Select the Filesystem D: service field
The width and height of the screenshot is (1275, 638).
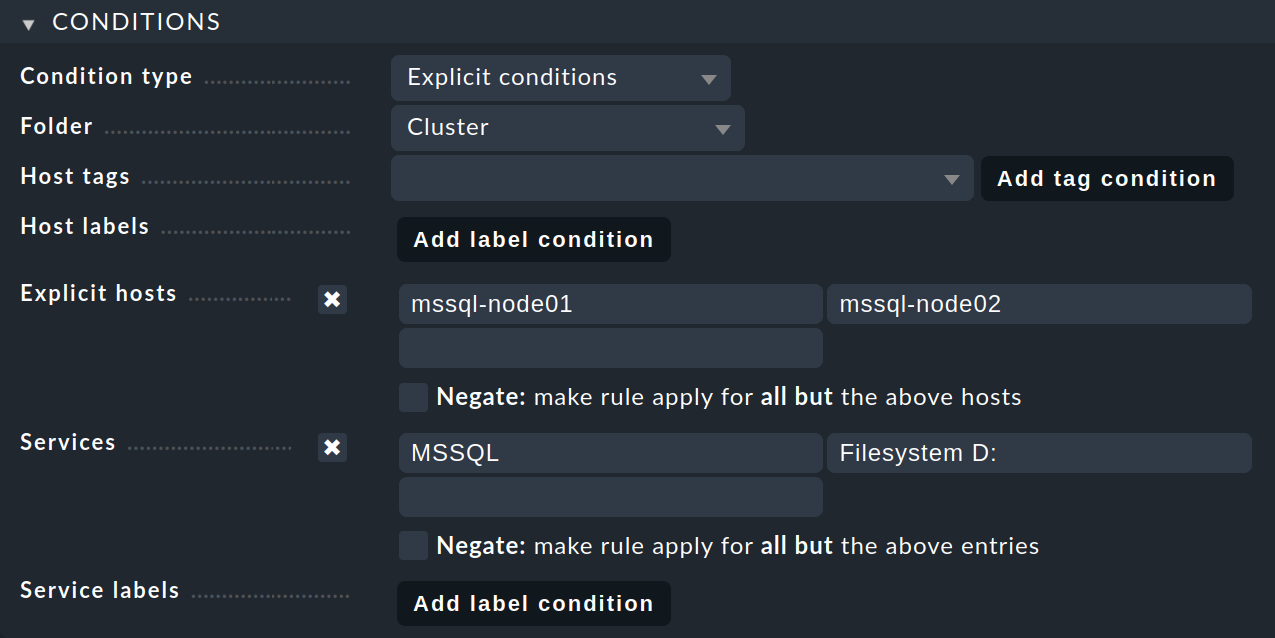pos(1039,453)
